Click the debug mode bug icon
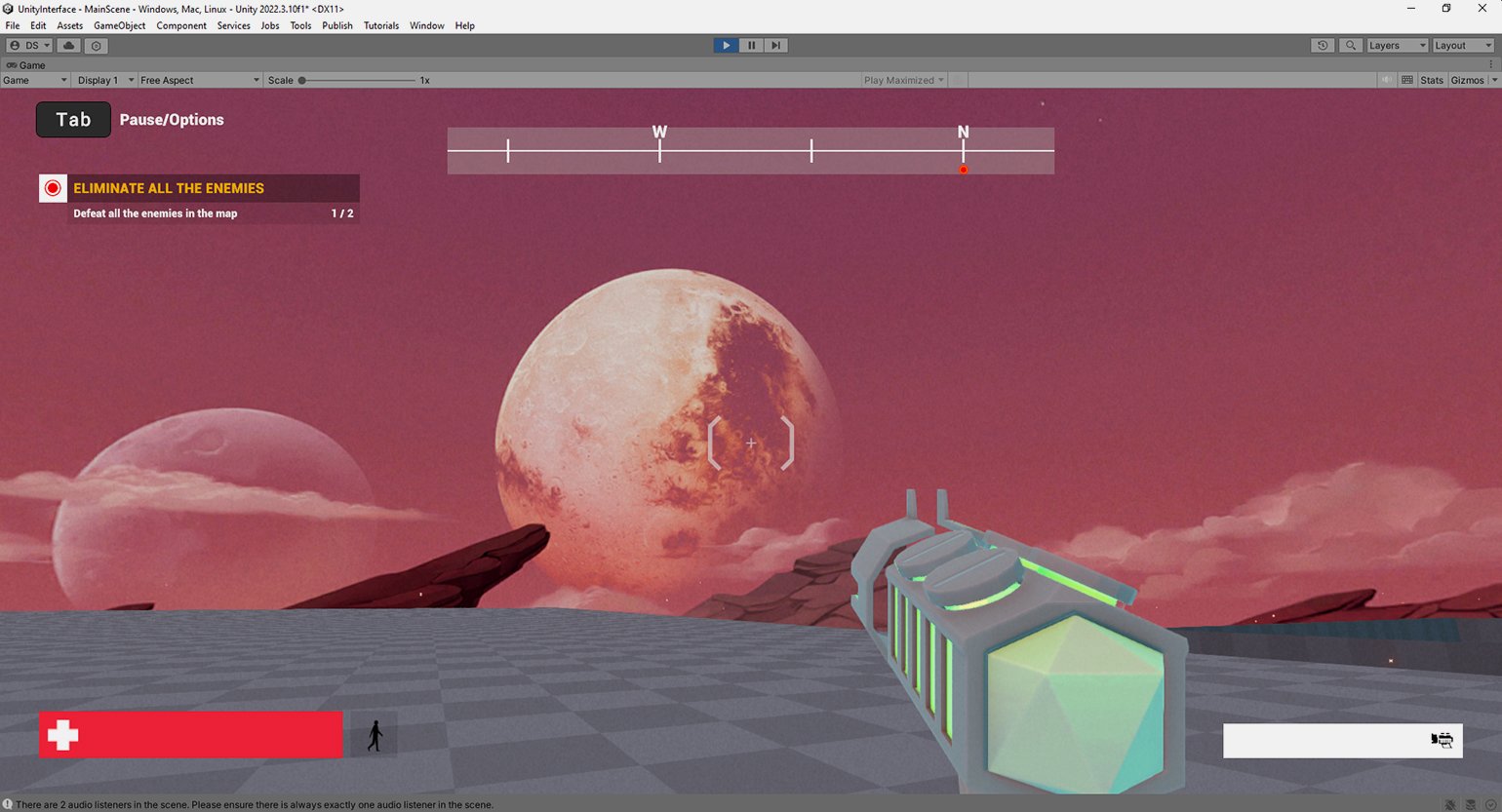The width and height of the screenshot is (1502, 812). click(x=1450, y=805)
